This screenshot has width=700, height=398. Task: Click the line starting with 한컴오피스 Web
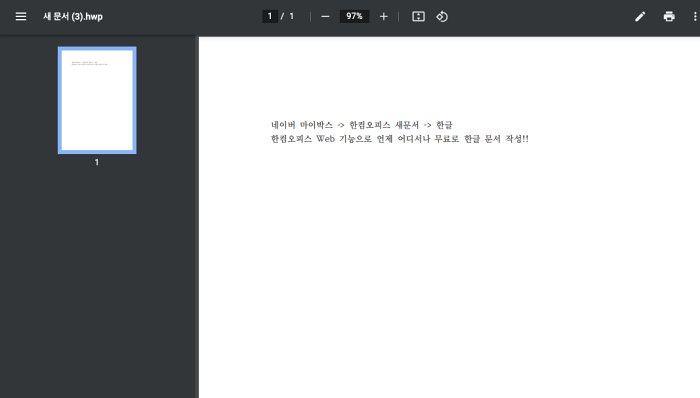coord(400,139)
